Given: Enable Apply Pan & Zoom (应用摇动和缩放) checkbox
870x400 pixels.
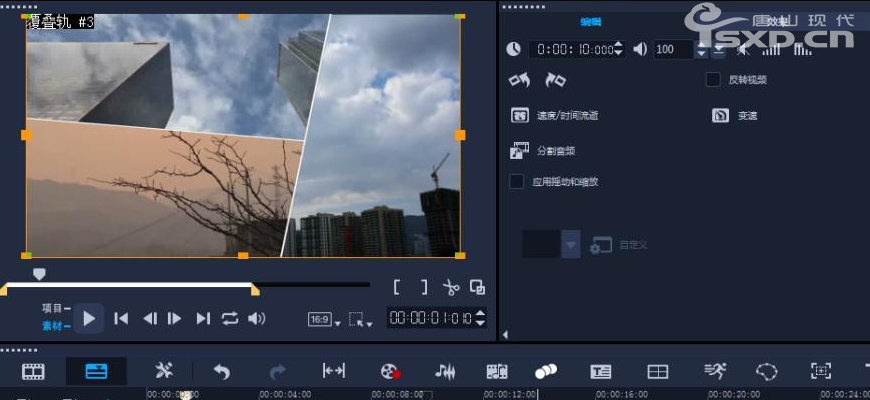Looking at the screenshot, I should point(517,181).
